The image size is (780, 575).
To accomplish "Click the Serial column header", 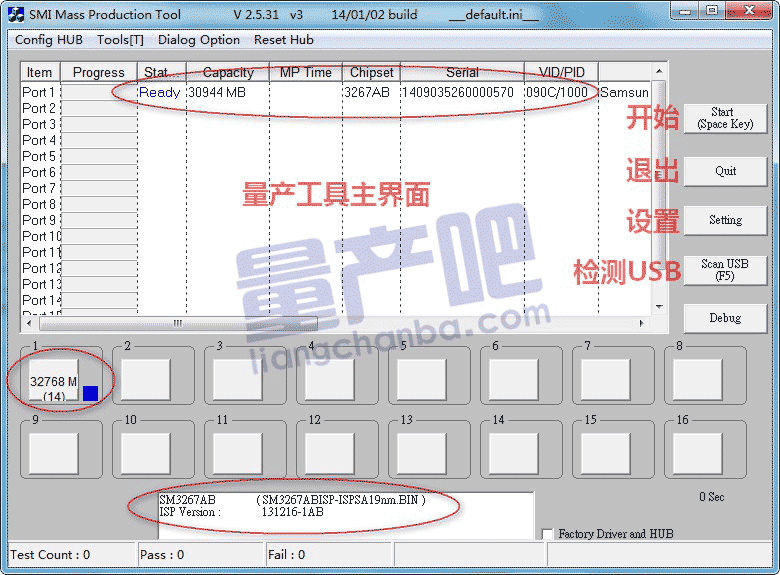I will (462, 73).
